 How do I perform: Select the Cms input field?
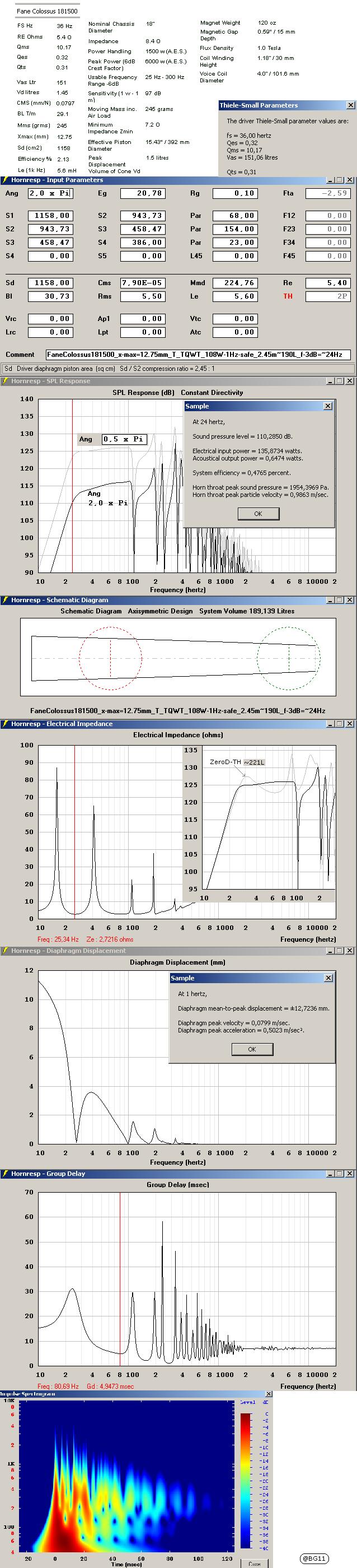[x=143, y=283]
